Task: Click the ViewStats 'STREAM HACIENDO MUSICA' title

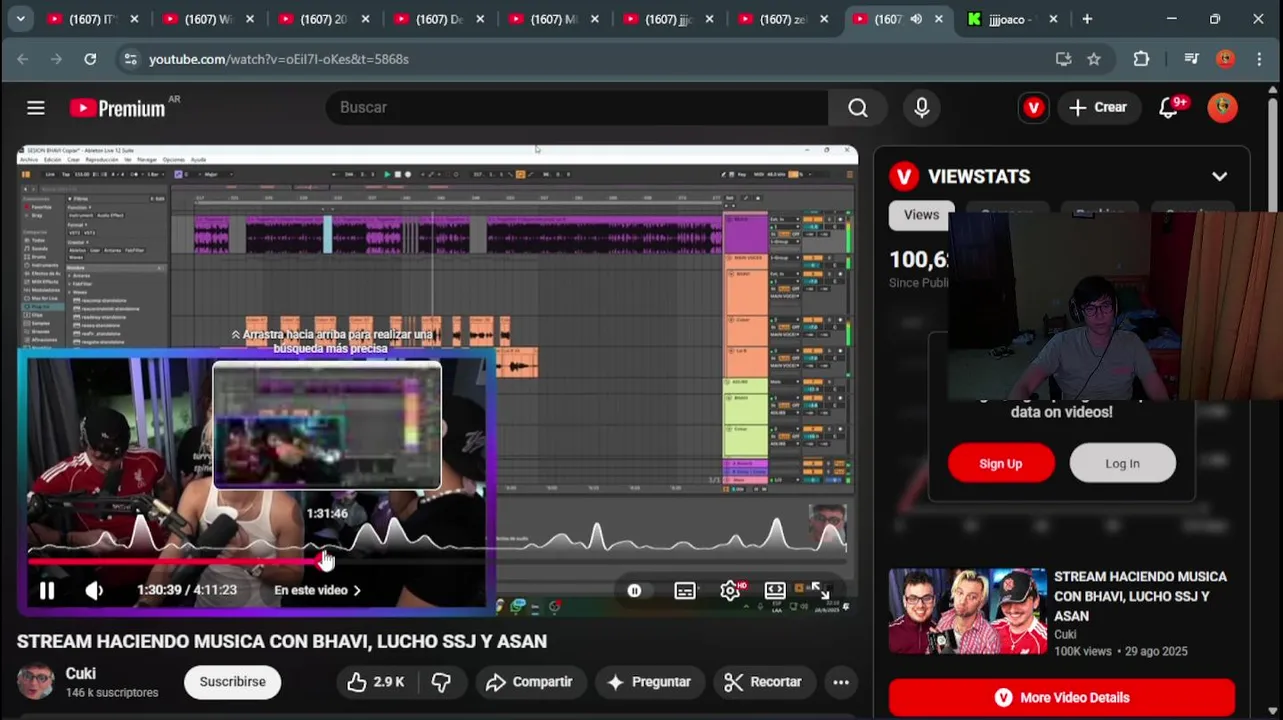Action: pyautogui.click(x=1140, y=596)
